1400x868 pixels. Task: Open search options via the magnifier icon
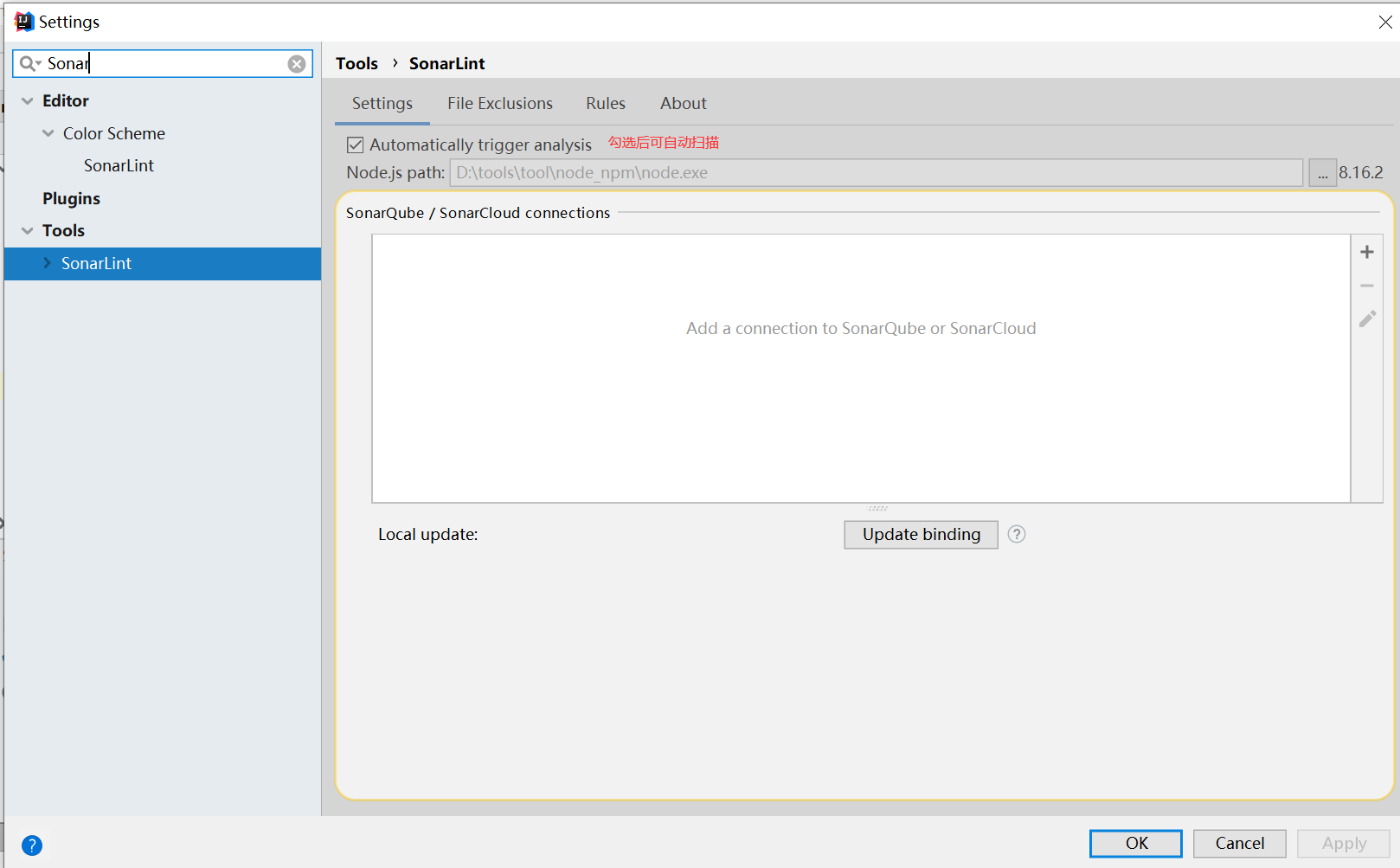(x=29, y=63)
